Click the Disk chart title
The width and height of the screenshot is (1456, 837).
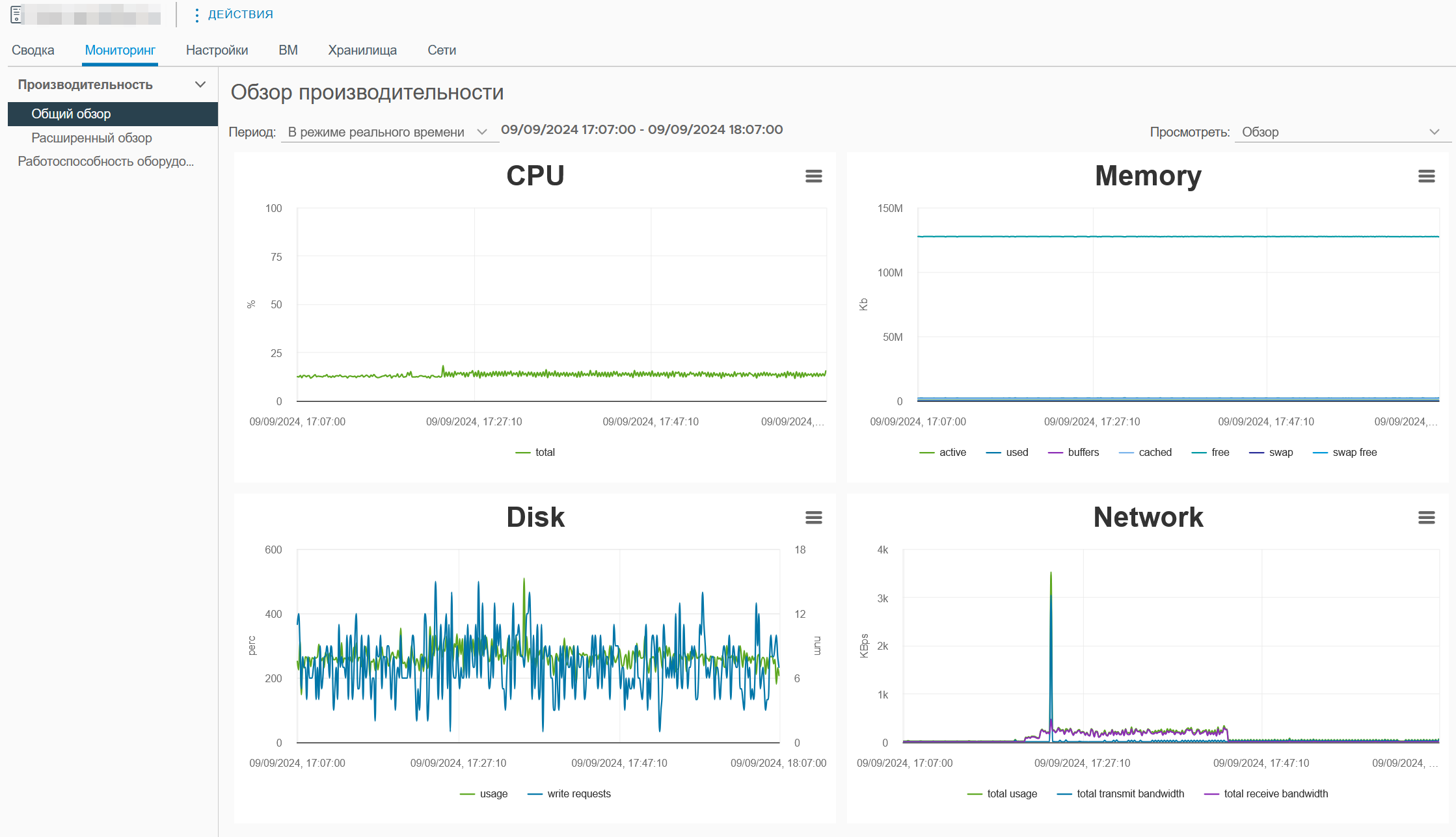tap(535, 517)
